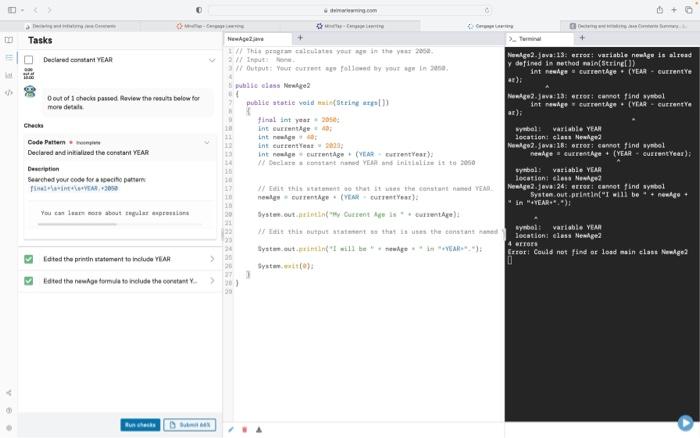Click the horizontal scrollbar under regular expressions note
700x438 pixels.
[x=77, y=224]
